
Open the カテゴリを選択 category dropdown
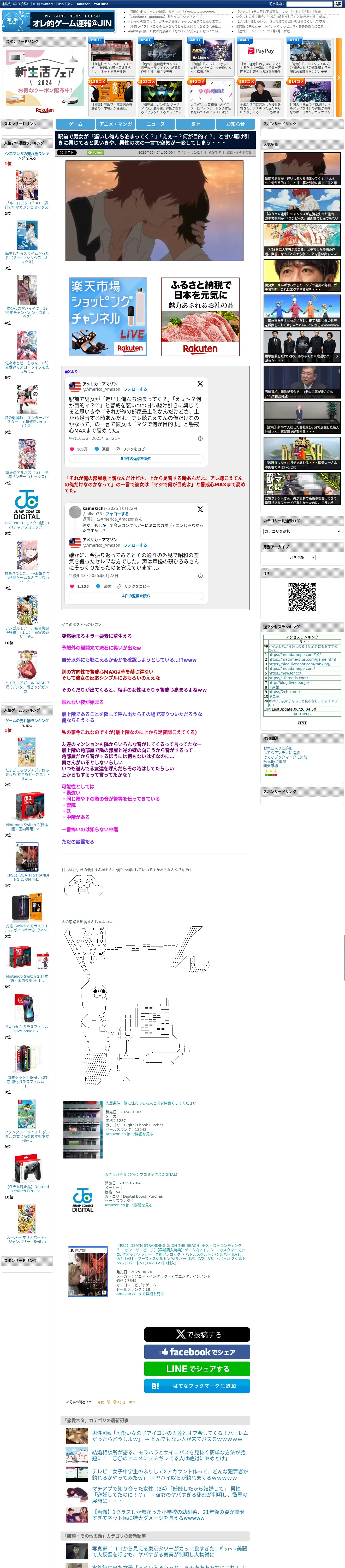(302, 531)
